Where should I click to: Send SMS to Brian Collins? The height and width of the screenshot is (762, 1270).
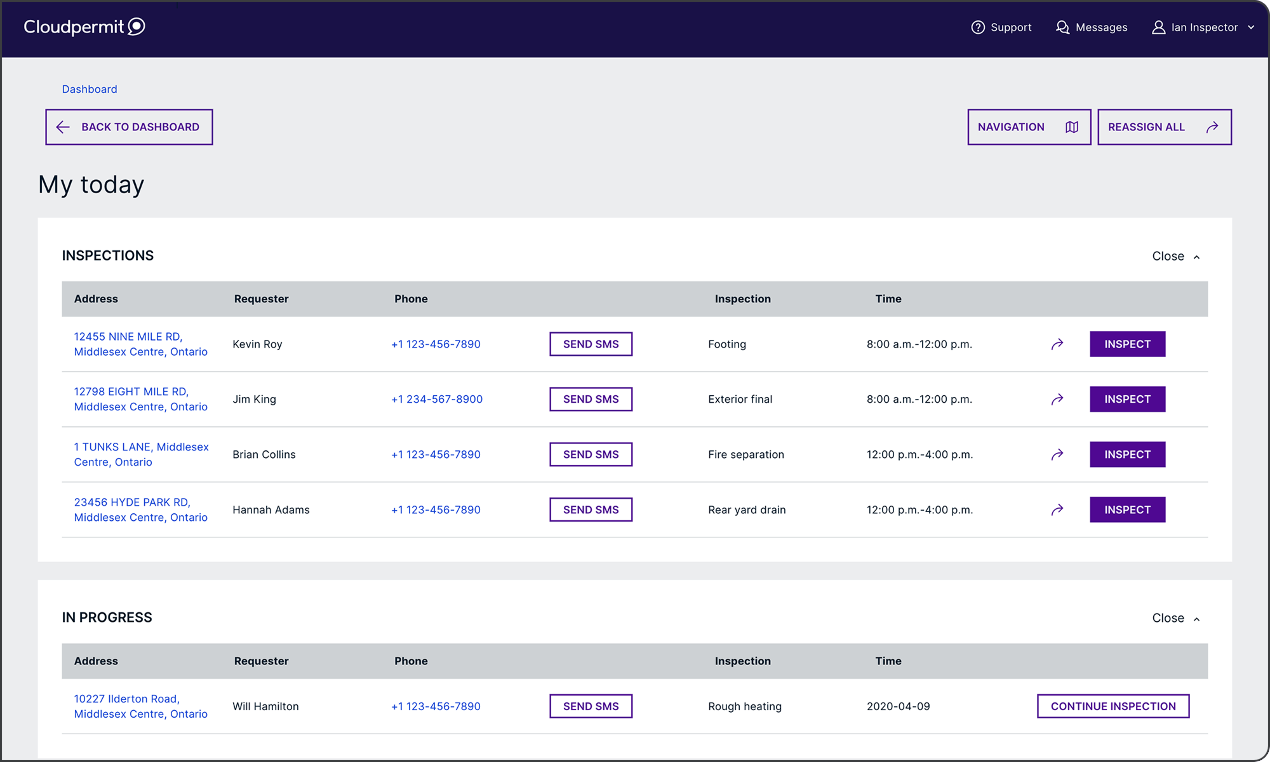pyautogui.click(x=590, y=454)
